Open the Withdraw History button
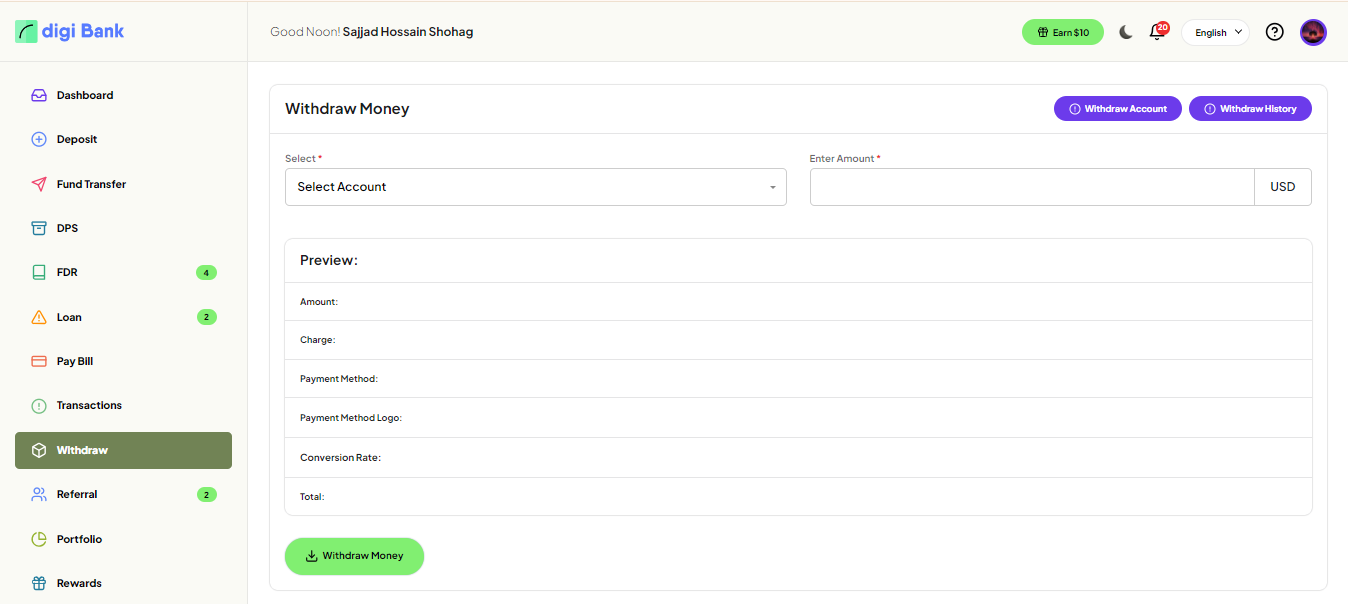 pos(1250,109)
